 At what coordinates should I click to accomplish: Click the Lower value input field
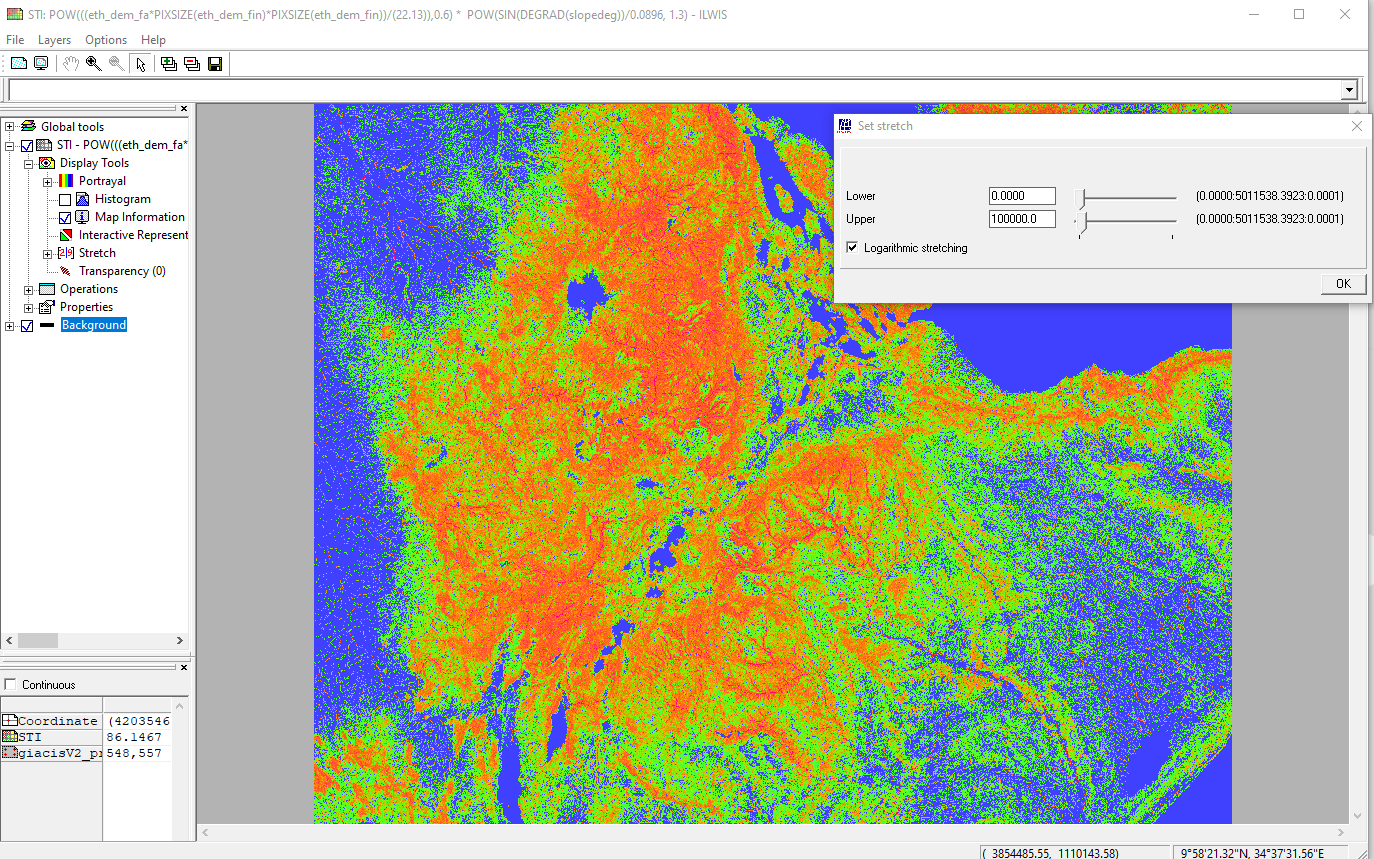pyautogui.click(x=1022, y=196)
